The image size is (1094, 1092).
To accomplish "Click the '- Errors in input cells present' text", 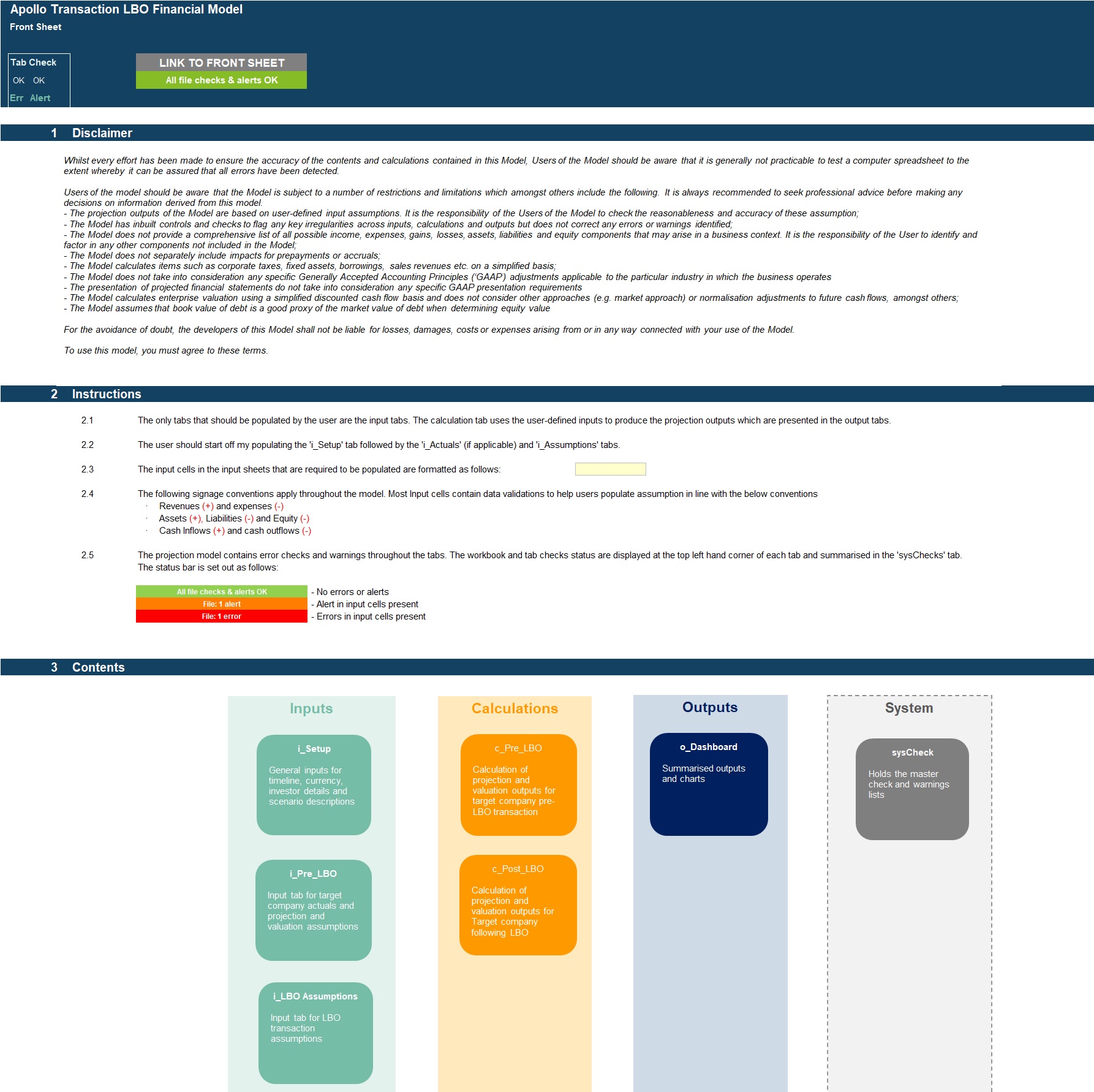I will pyautogui.click(x=368, y=616).
